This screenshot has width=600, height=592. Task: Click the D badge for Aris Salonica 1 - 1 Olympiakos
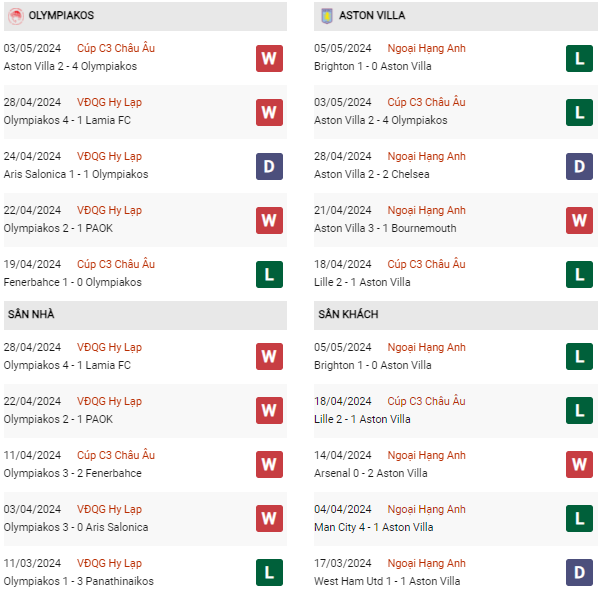(x=269, y=166)
